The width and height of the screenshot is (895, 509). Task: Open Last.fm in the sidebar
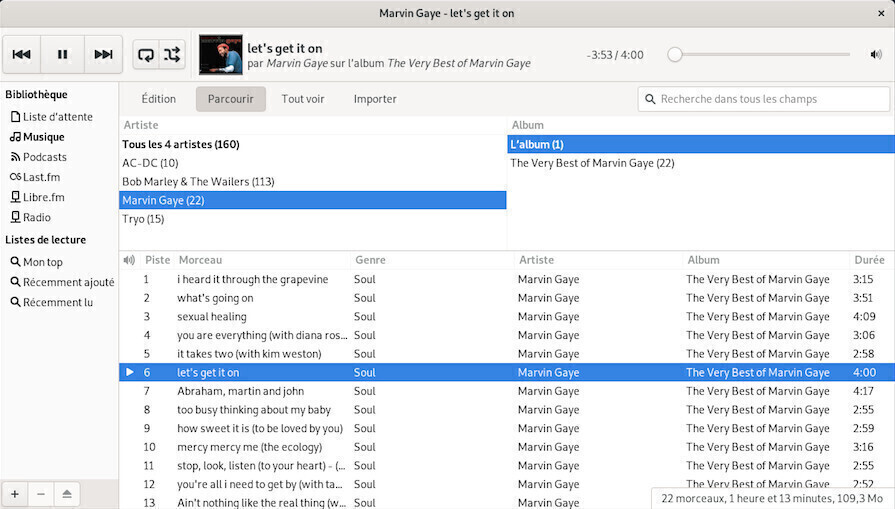click(41, 177)
